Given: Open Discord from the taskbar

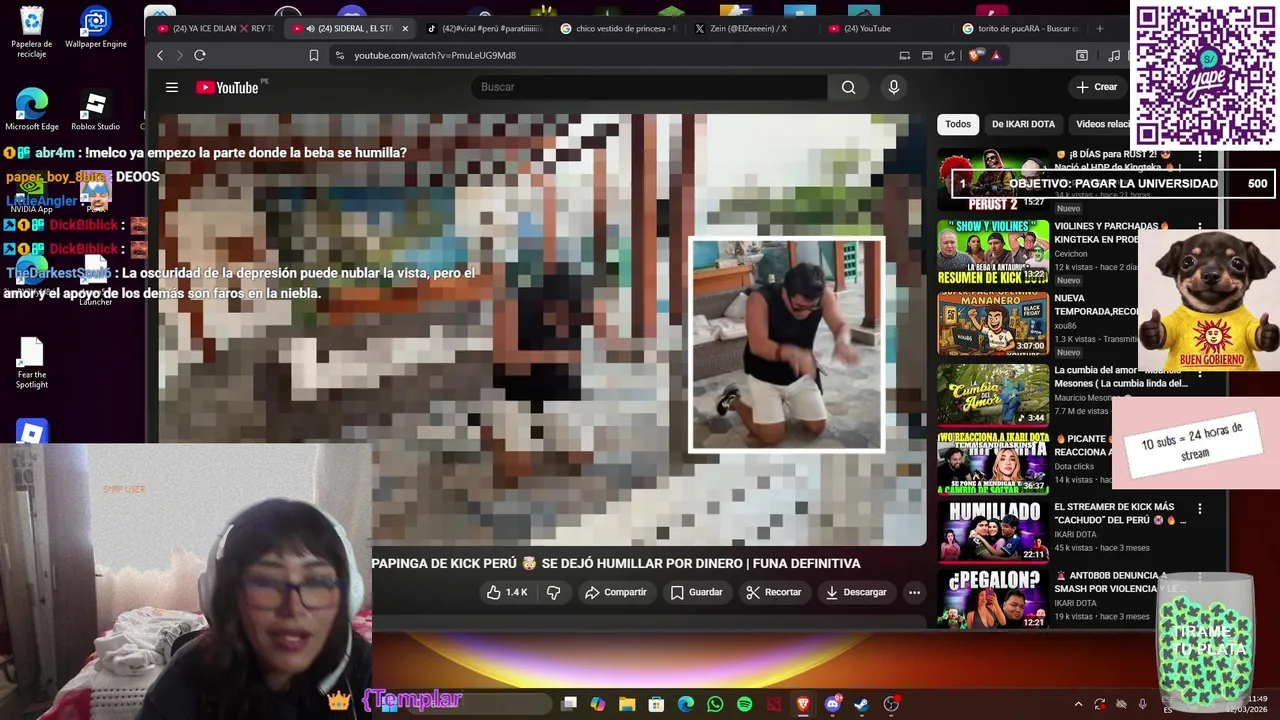Looking at the screenshot, I should tap(832, 704).
